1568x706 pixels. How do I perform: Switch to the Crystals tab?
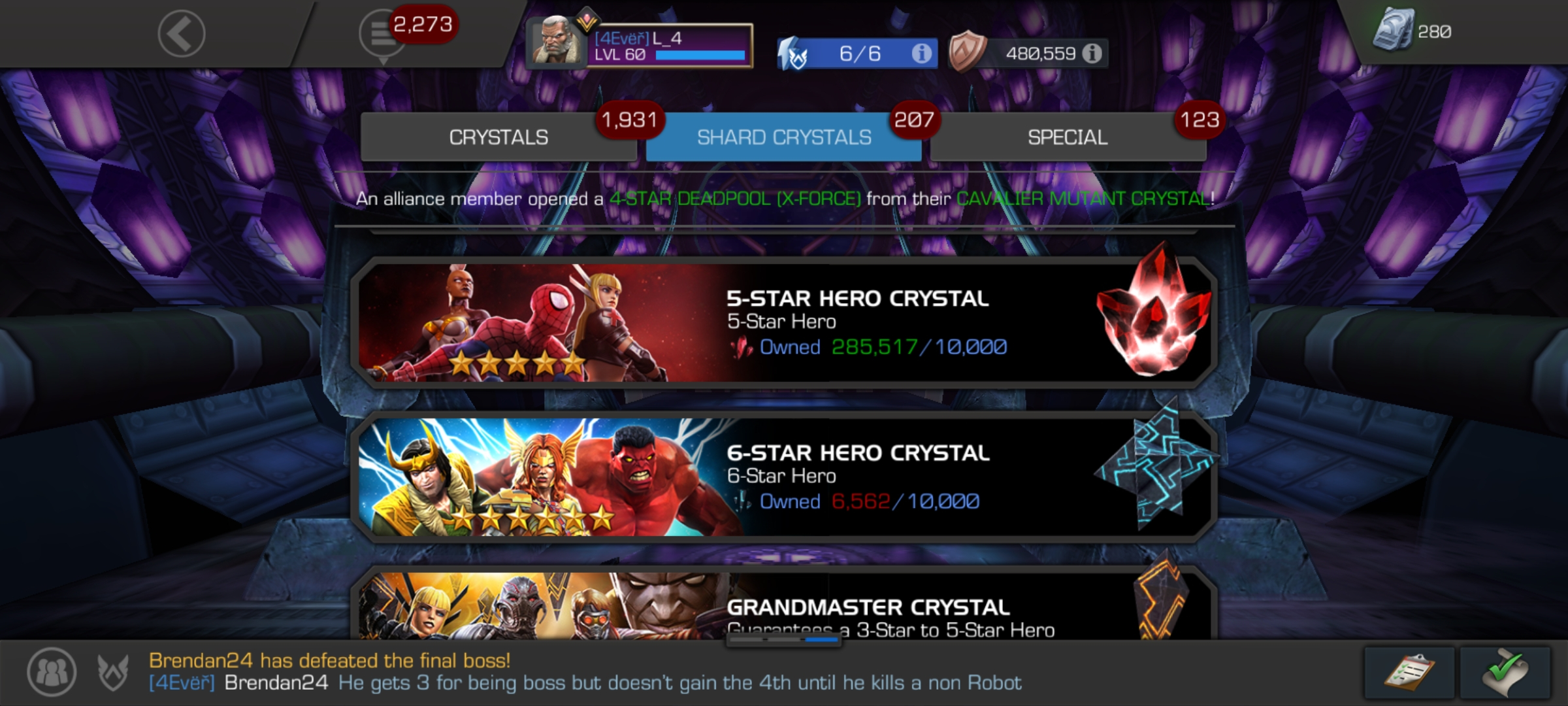[x=498, y=137]
